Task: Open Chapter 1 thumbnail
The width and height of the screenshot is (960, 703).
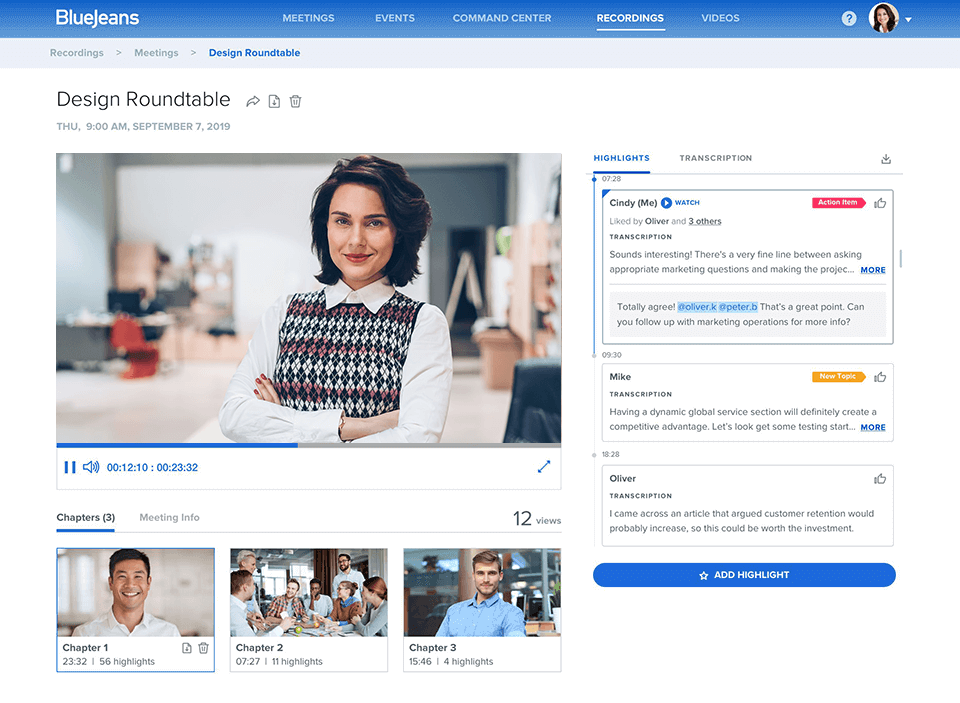Action: pyautogui.click(x=135, y=592)
